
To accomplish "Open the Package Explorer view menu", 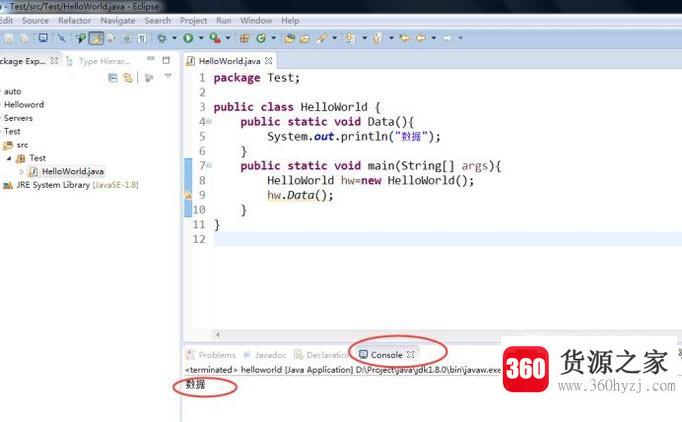I will point(168,77).
